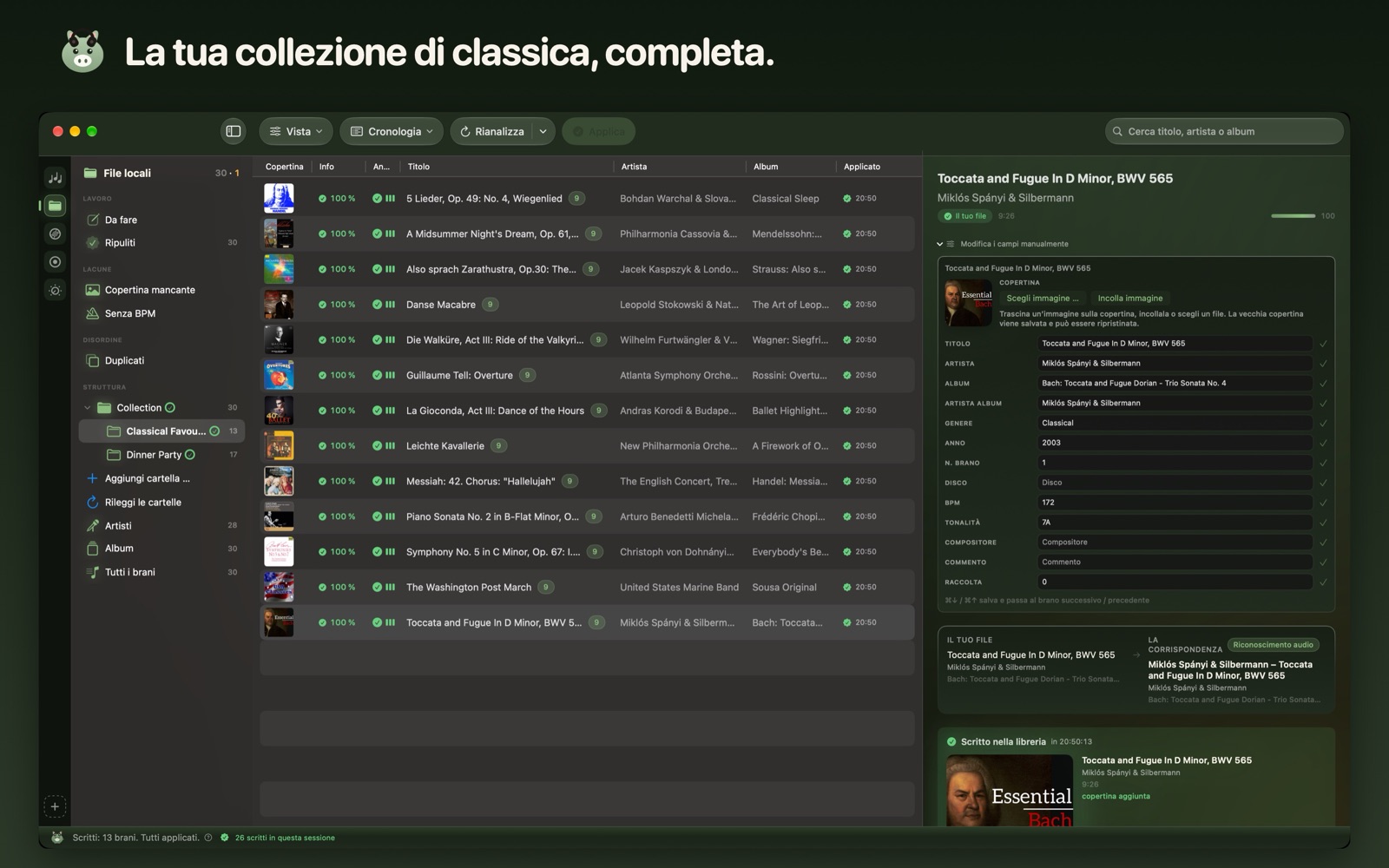Viewport: 1389px width, 868px height.
Task: Focus the search field for title, artist, album
Action: [1224, 131]
